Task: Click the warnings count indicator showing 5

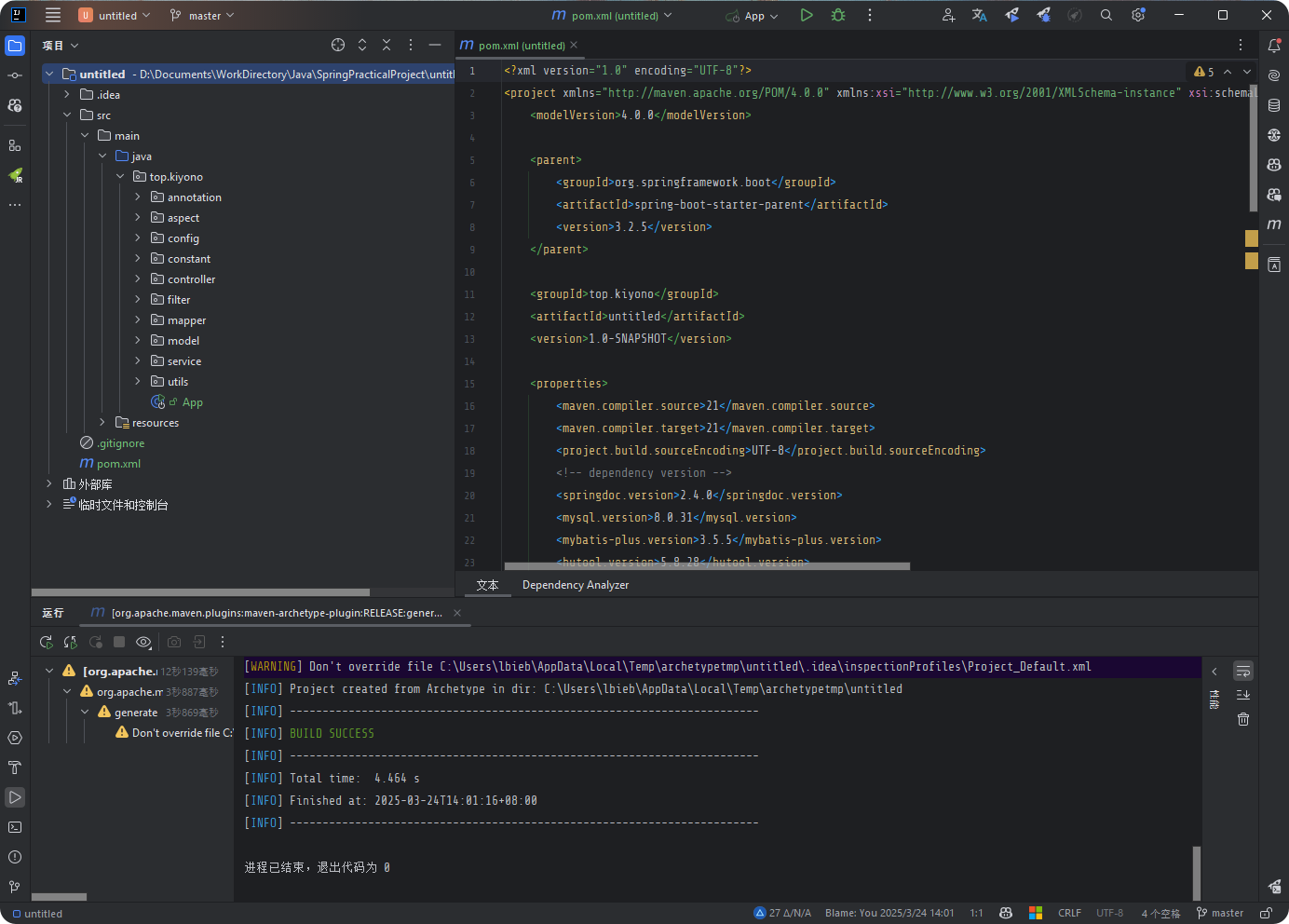Action: 1204,72
